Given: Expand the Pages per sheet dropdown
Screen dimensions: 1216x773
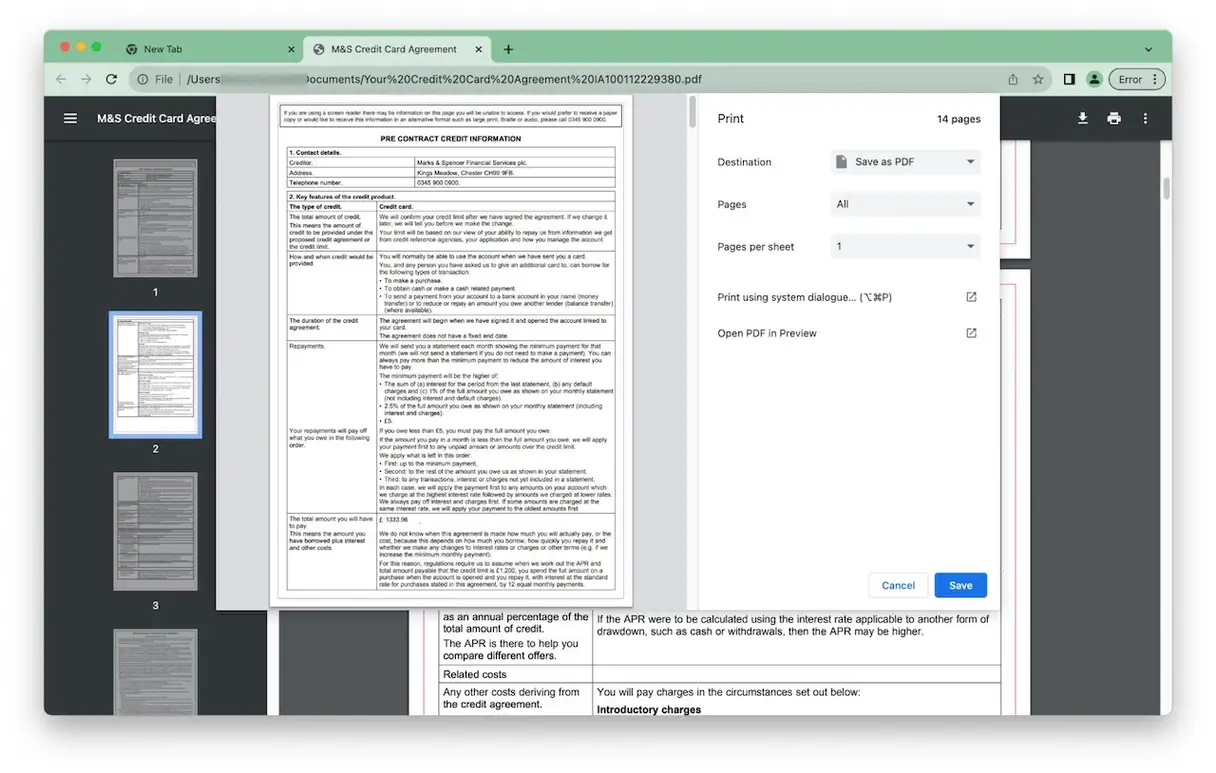Looking at the screenshot, I should pos(905,246).
